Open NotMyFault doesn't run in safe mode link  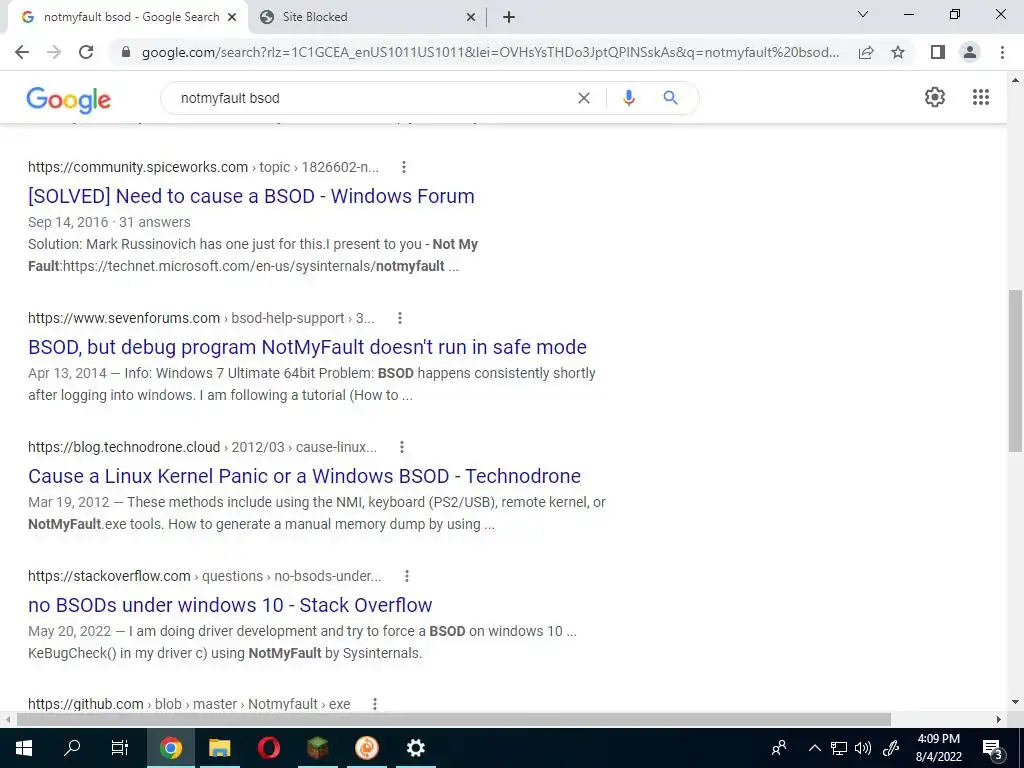click(308, 347)
